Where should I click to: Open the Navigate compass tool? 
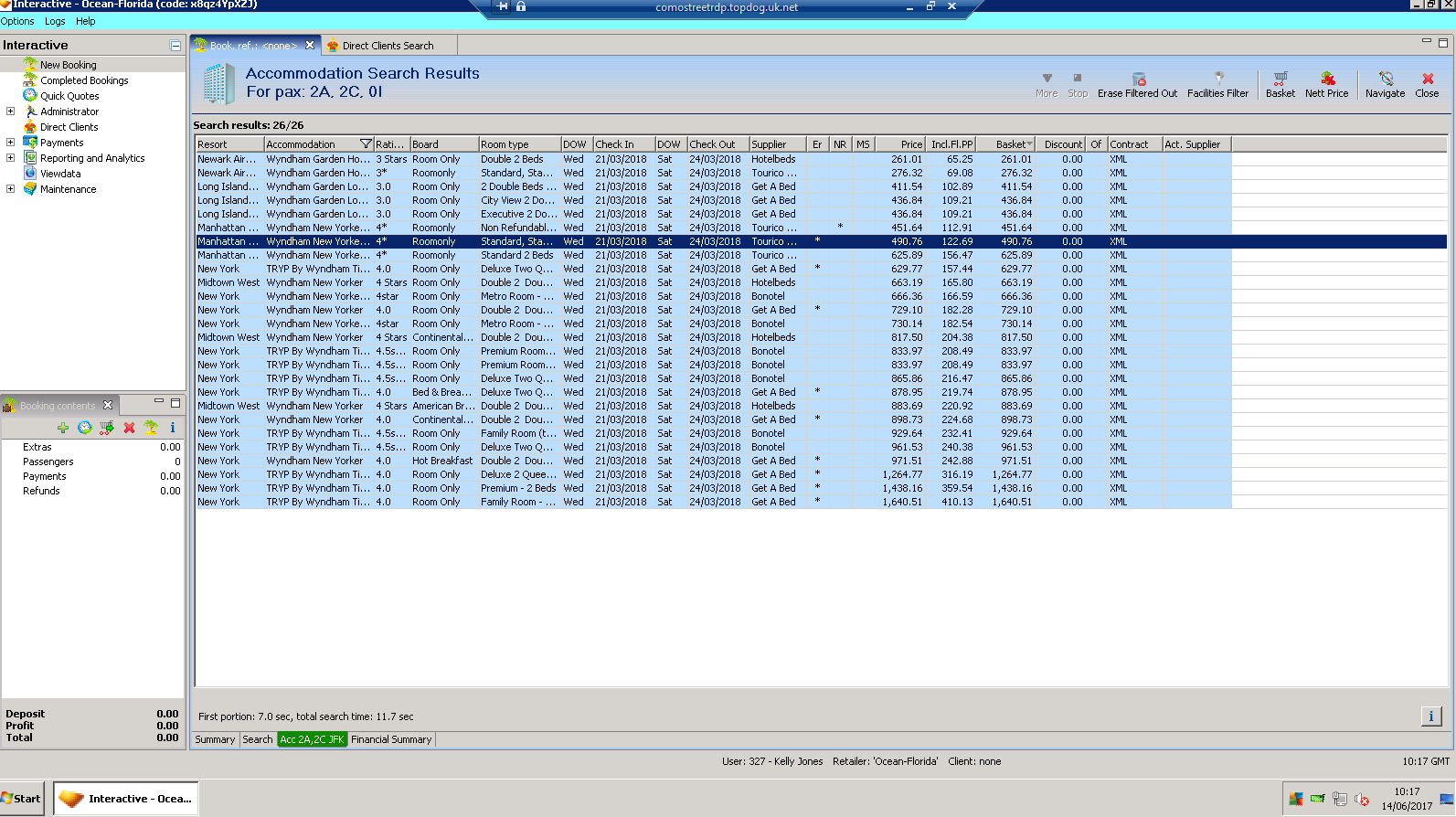pos(1385,85)
